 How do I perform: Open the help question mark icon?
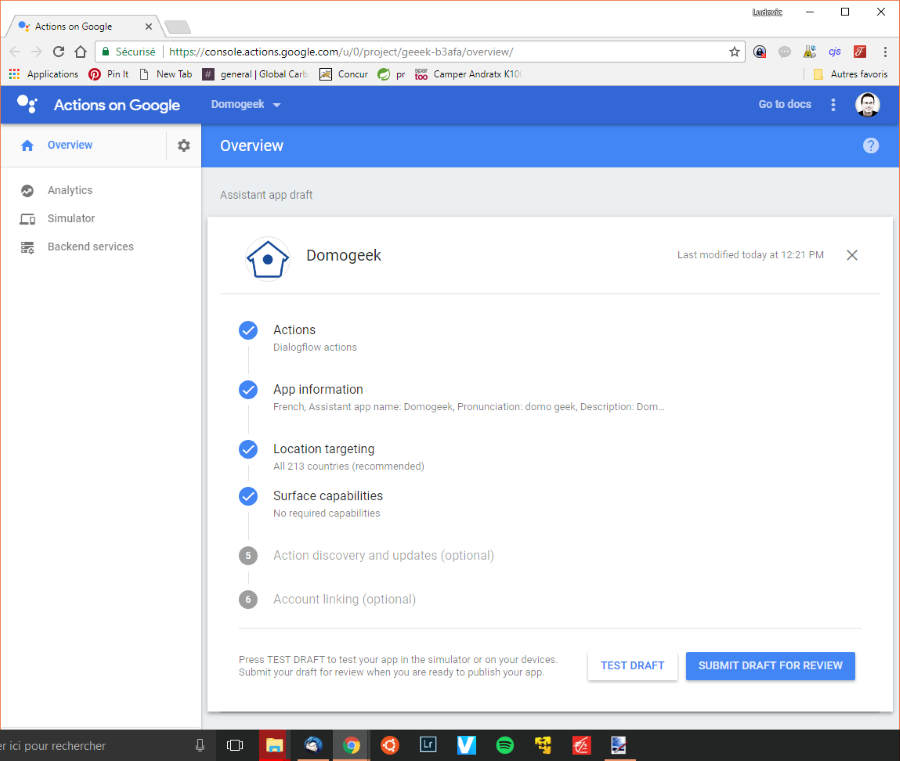(870, 146)
